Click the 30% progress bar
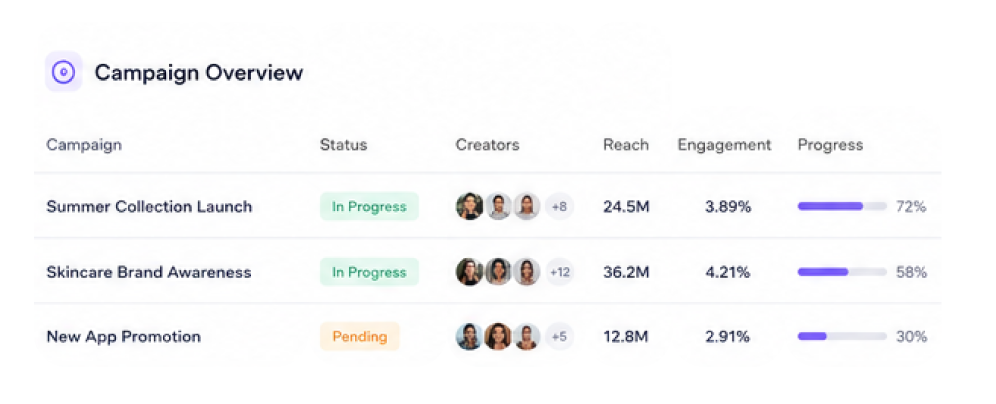 point(842,336)
